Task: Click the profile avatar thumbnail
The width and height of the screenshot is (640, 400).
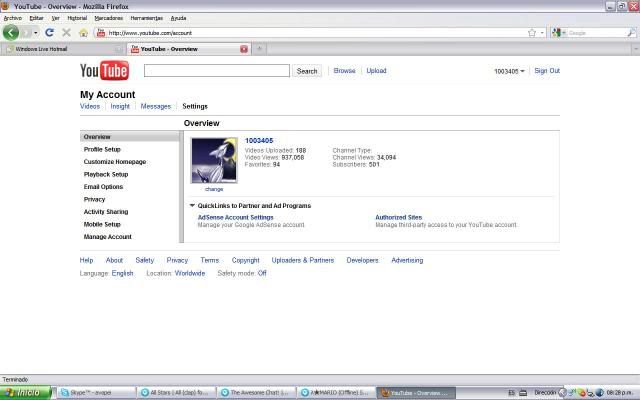Action: tap(213, 160)
